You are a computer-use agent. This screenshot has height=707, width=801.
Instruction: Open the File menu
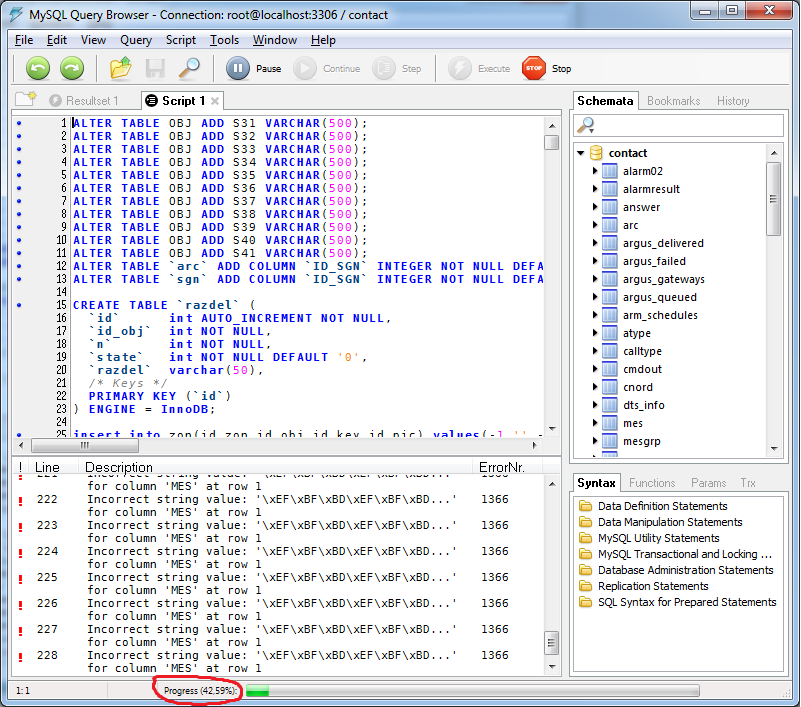pyautogui.click(x=24, y=40)
